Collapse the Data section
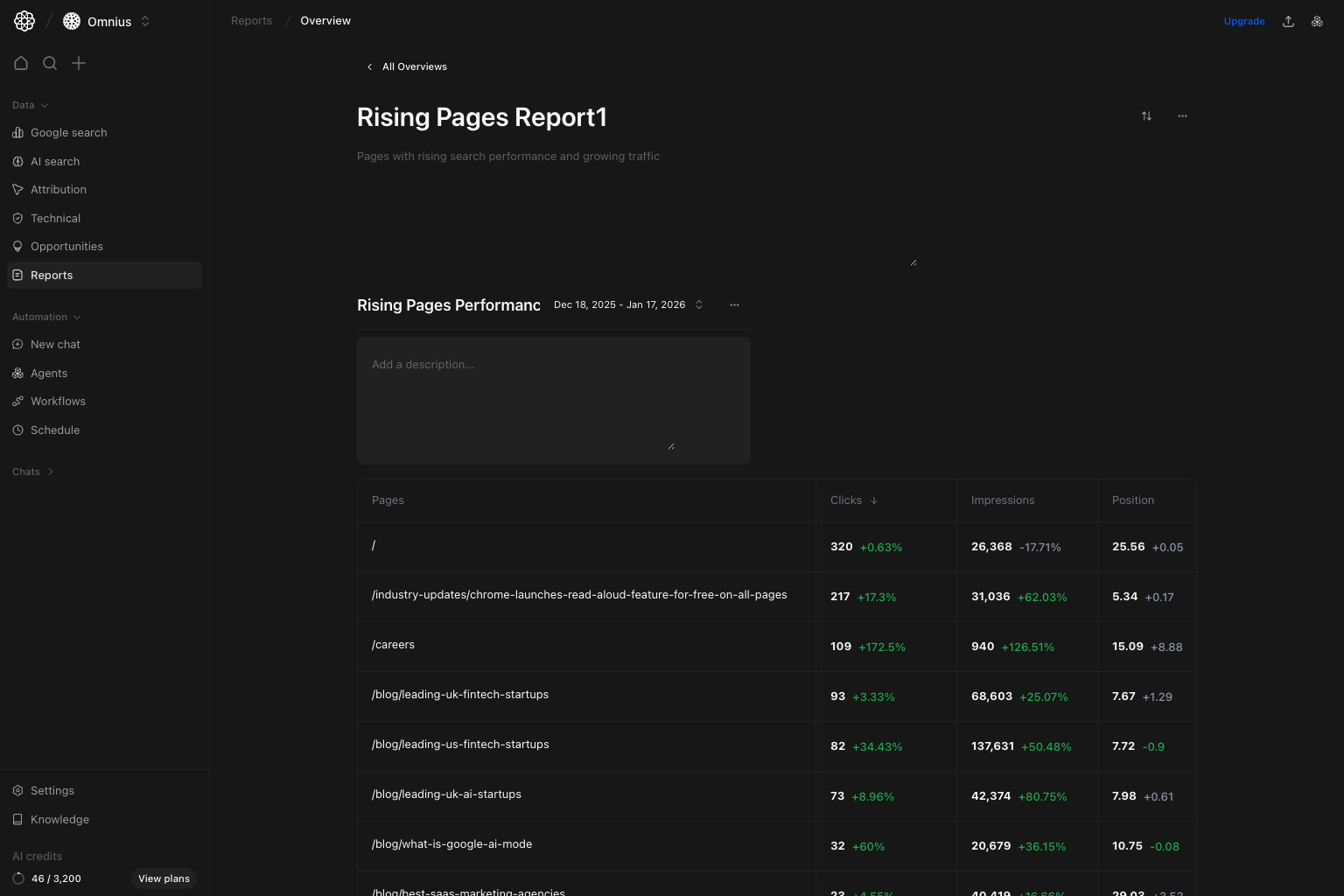 tap(30, 105)
